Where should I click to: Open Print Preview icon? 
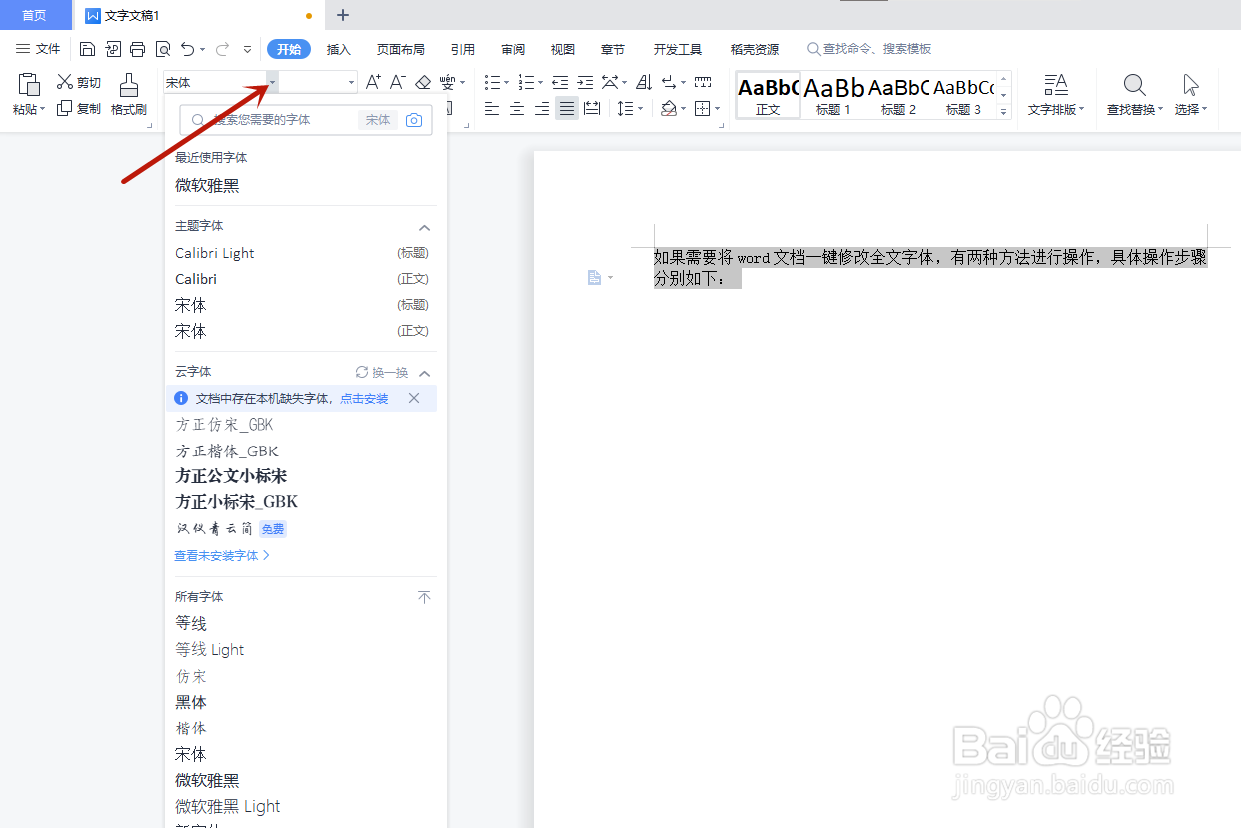click(x=162, y=49)
